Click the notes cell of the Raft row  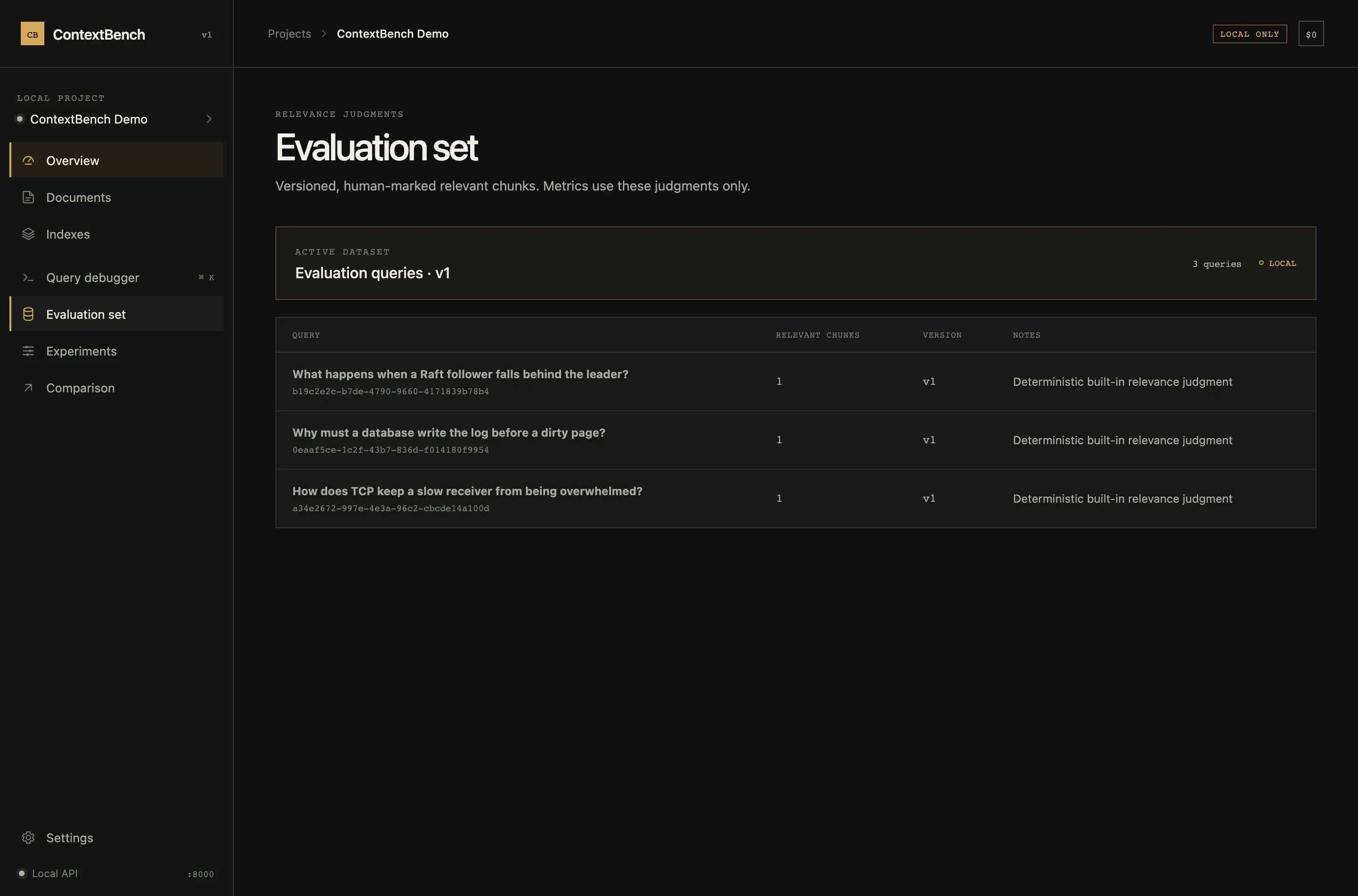tap(1123, 382)
